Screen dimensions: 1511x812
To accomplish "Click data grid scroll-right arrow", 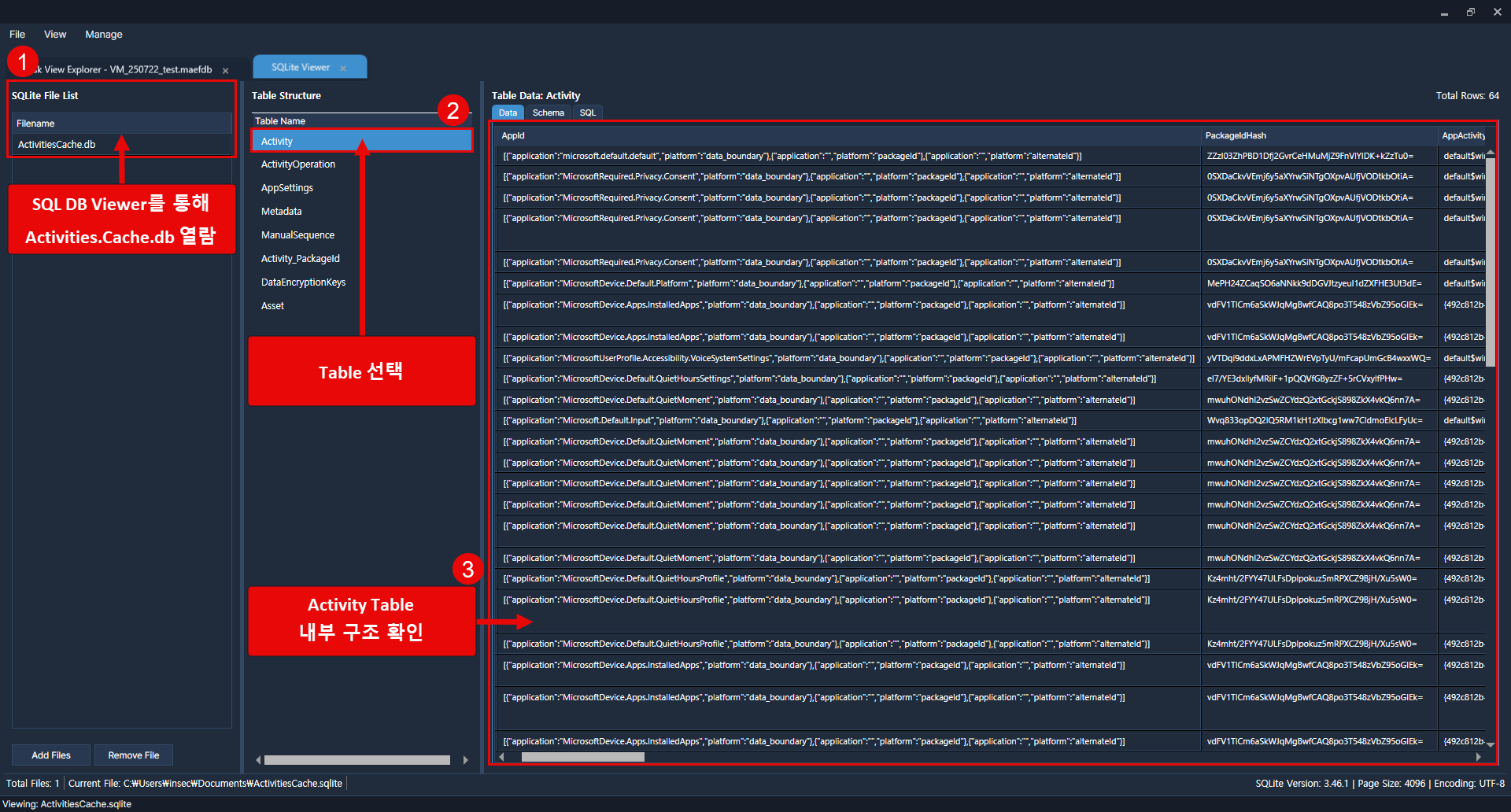I will [1478, 757].
